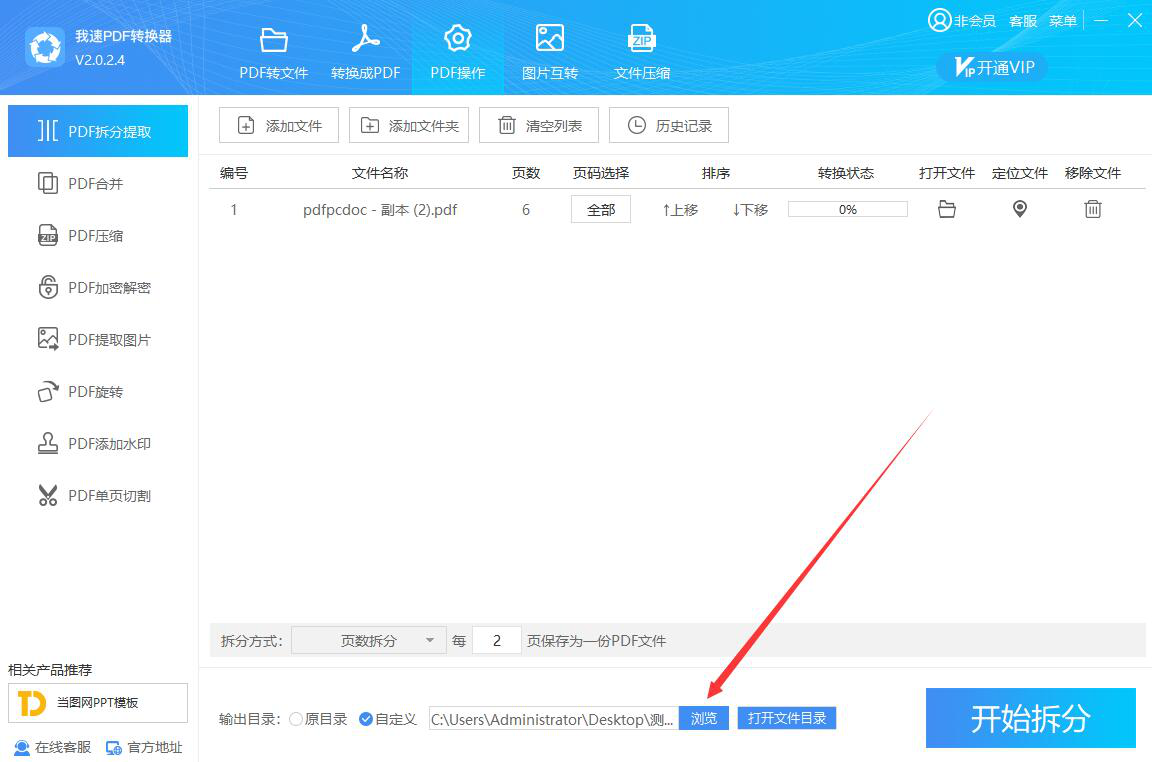Viewport: 1152px width, 762px height.
Task: Select 自定义 output directory radio button
Action: (366, 719)
